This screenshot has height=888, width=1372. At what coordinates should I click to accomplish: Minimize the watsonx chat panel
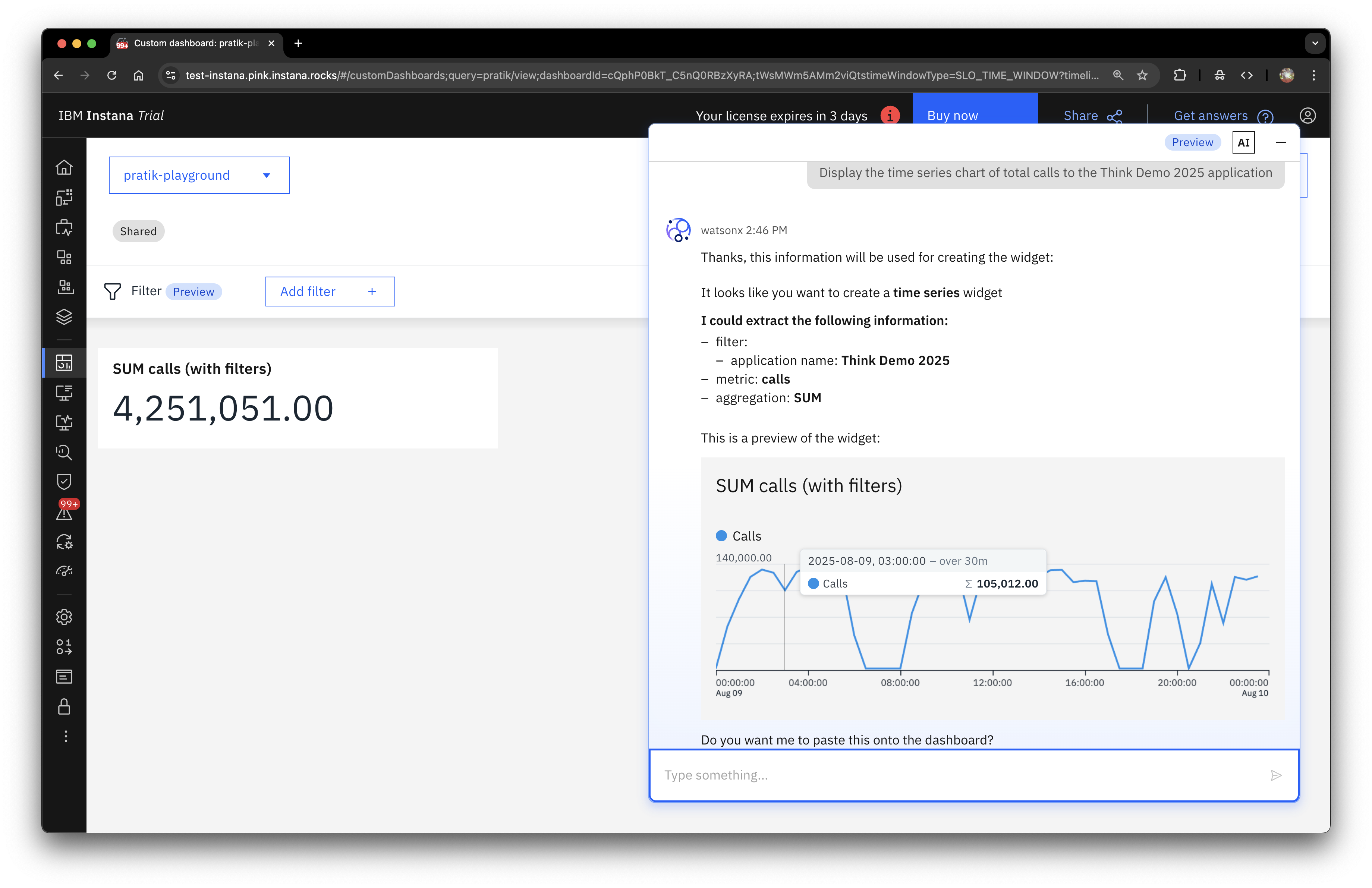pos(1281,142)
